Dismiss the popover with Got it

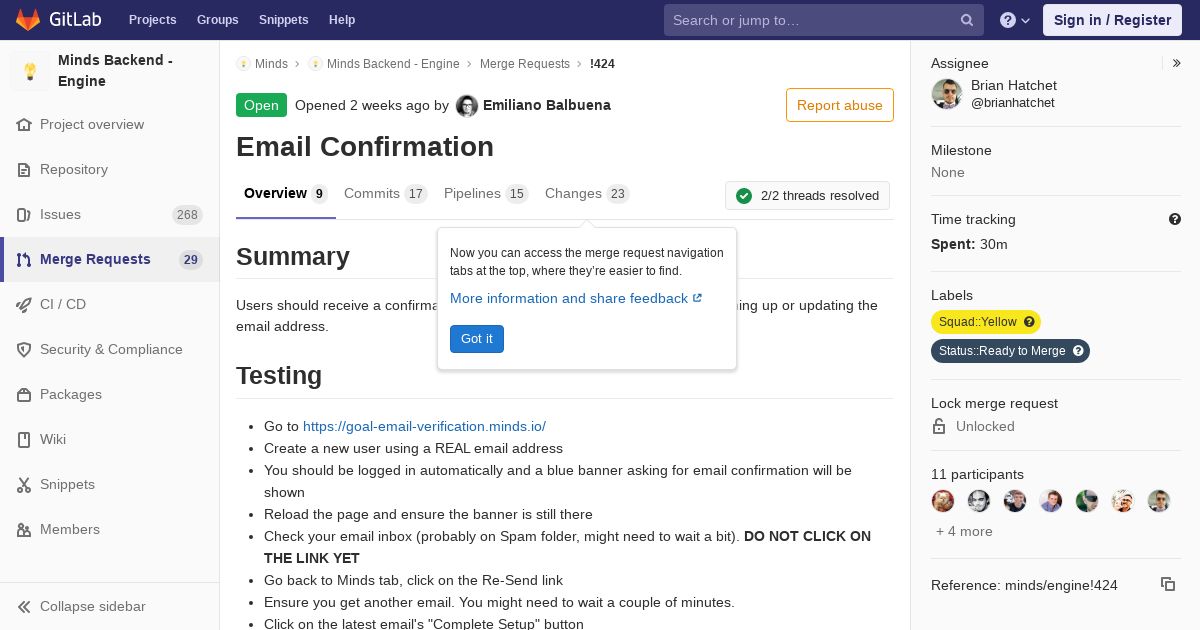tap(477, 339)
